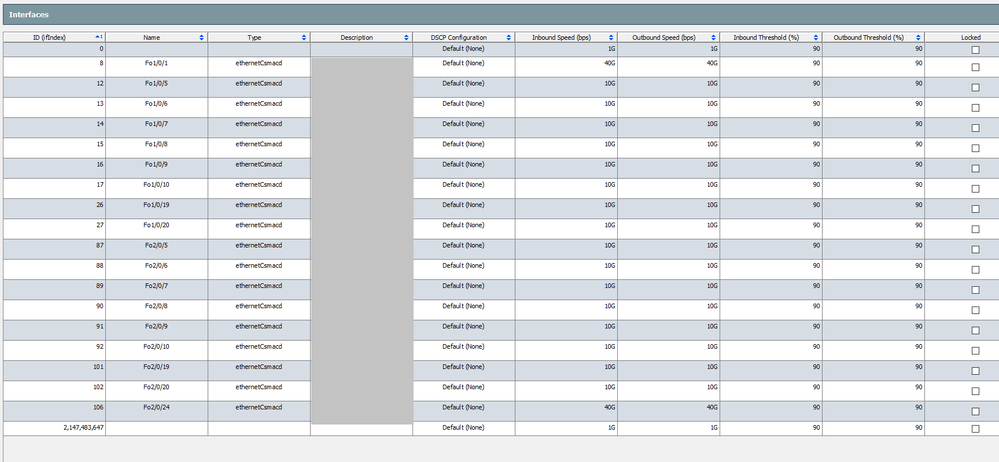Screen dimensions: 999x462
Task: Check Locked box for Fo2/0/7
Action: (975, 289)
